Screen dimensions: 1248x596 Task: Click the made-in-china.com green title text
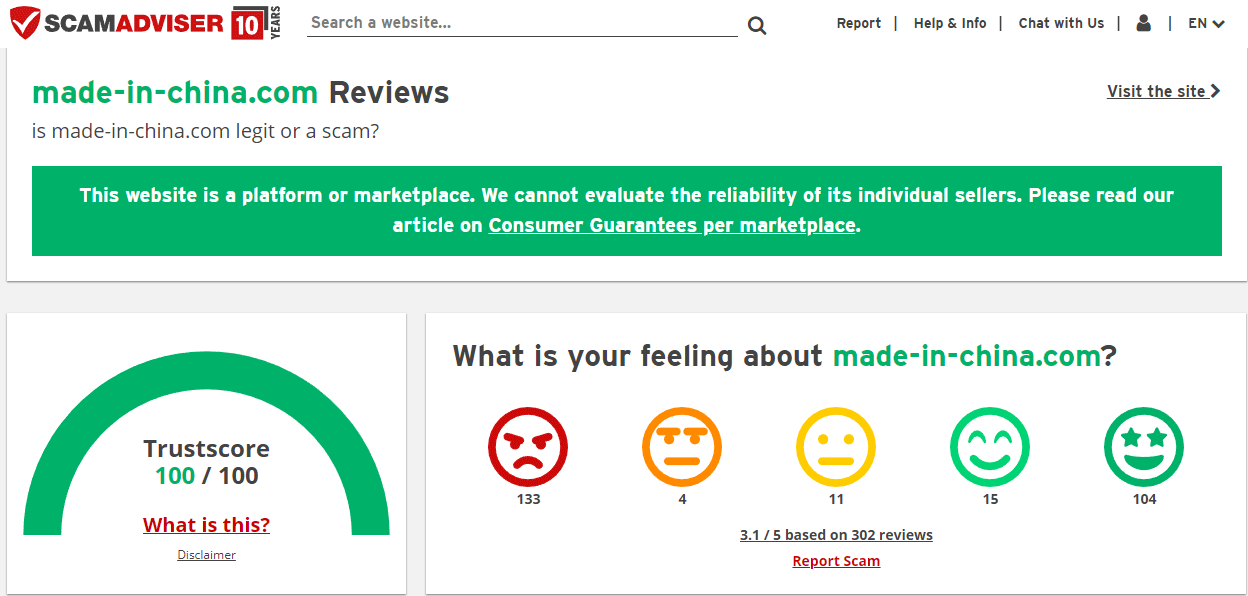(x=175, y=92)
